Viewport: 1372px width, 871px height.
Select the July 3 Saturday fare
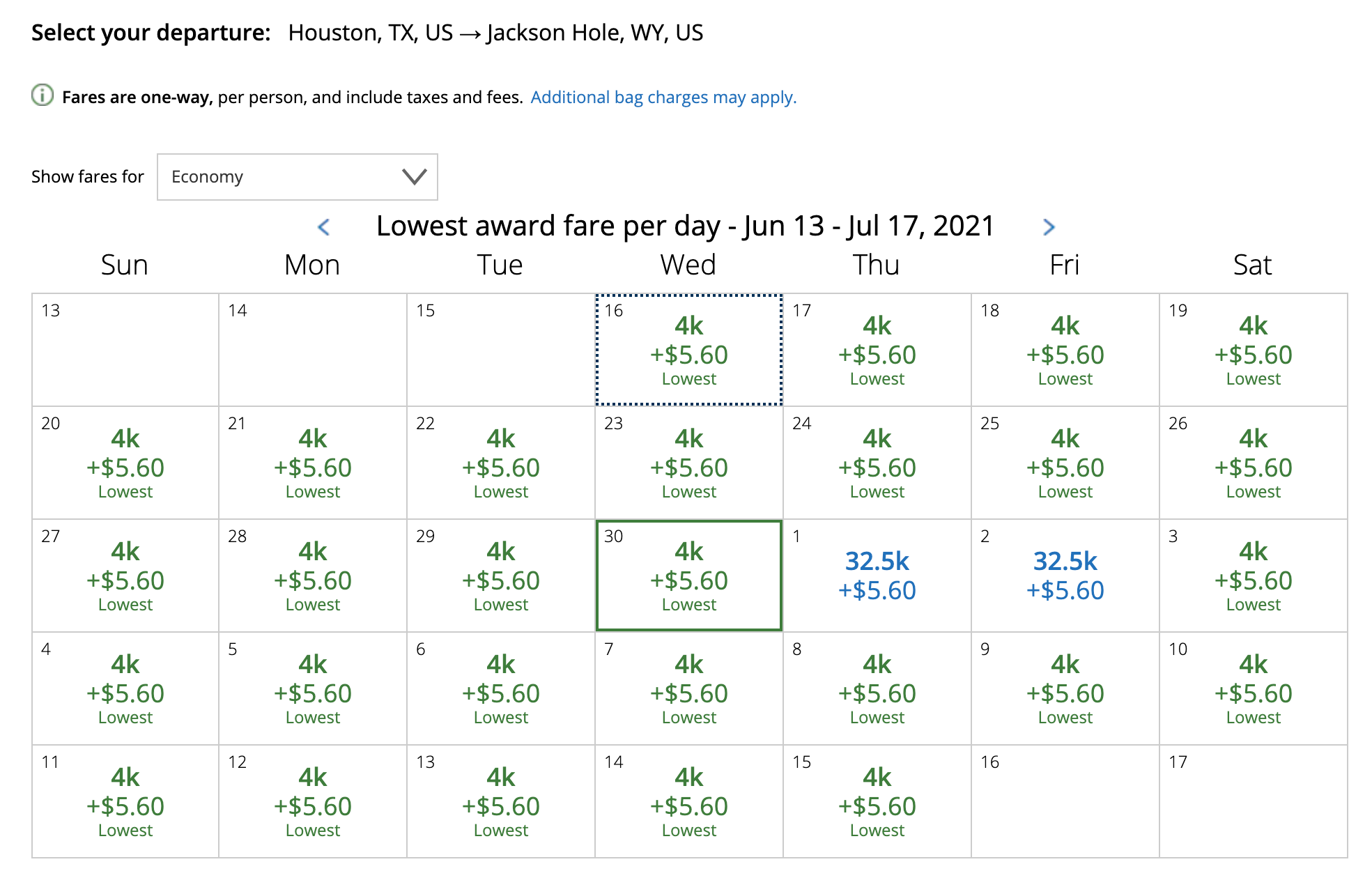tap(1254, 576)
